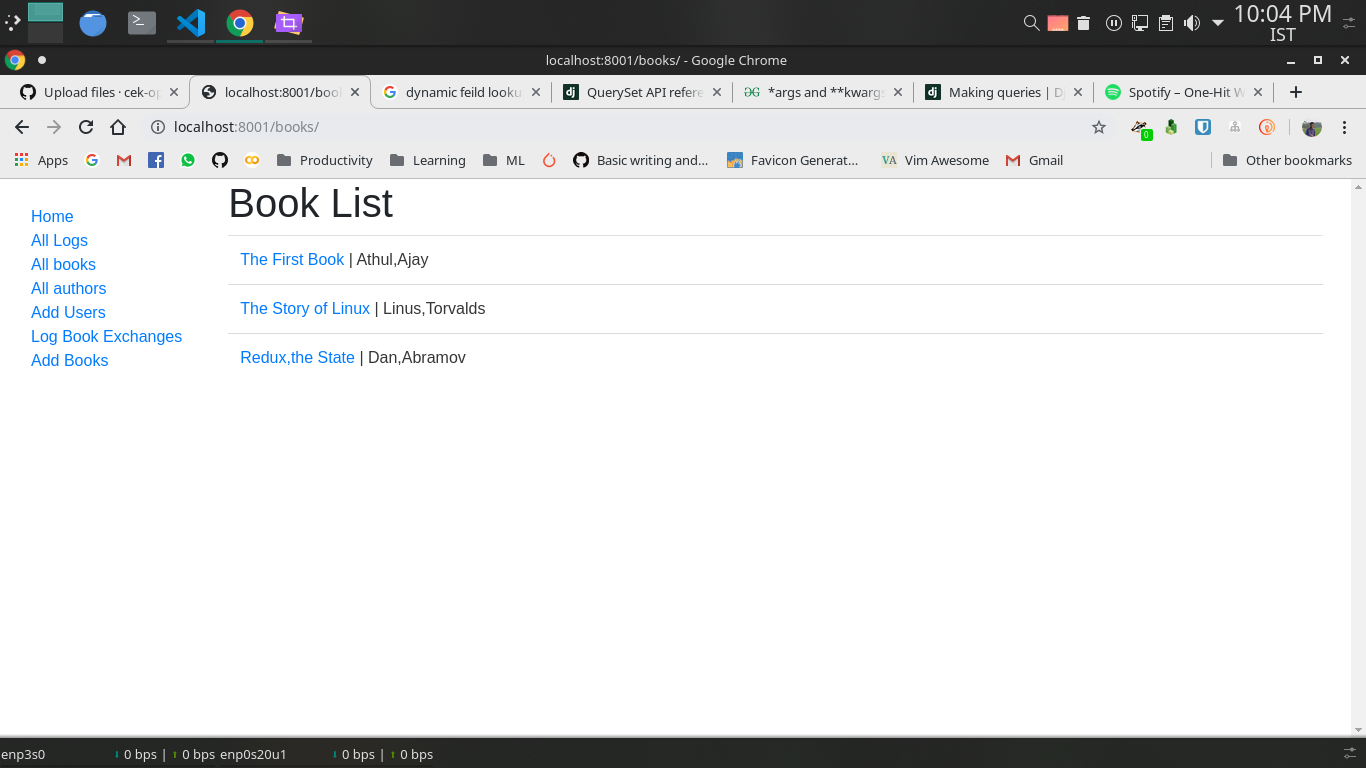Open the network connections tray icon
Viewport: 1366px width, 768px height.
(1140, 22)
